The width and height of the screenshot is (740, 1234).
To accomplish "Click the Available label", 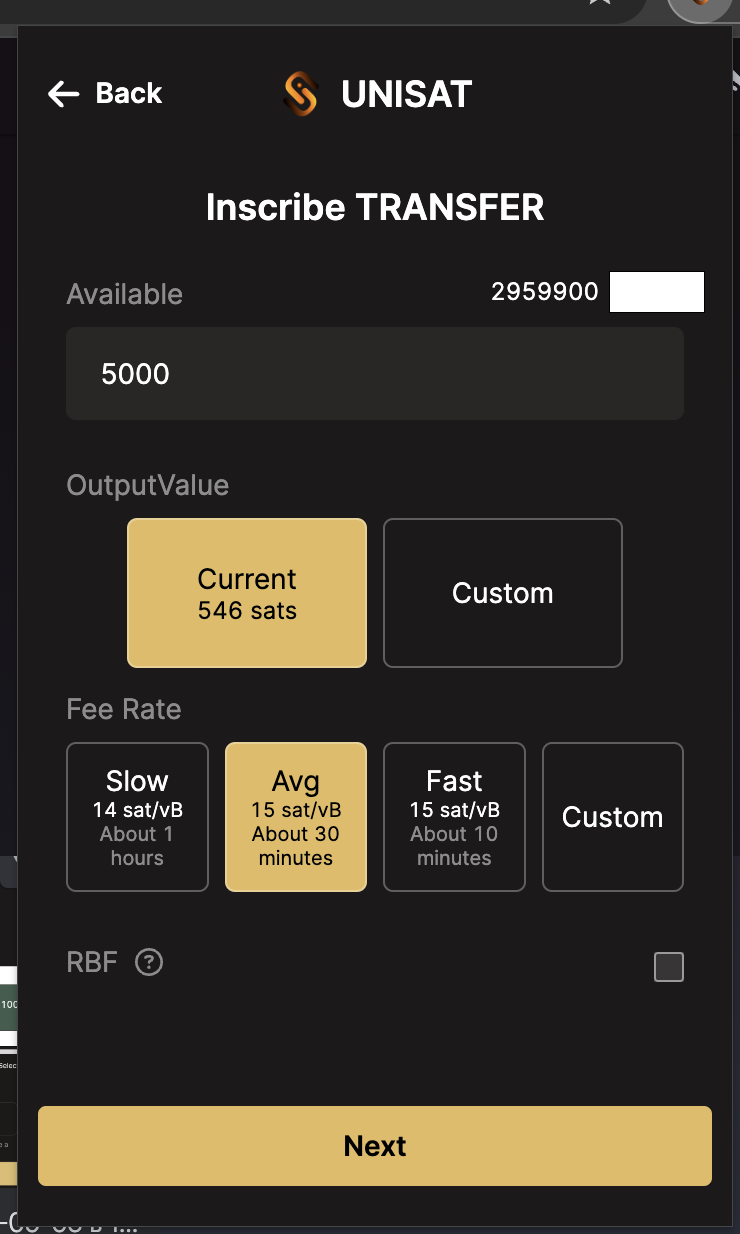I will pos(125,294).
